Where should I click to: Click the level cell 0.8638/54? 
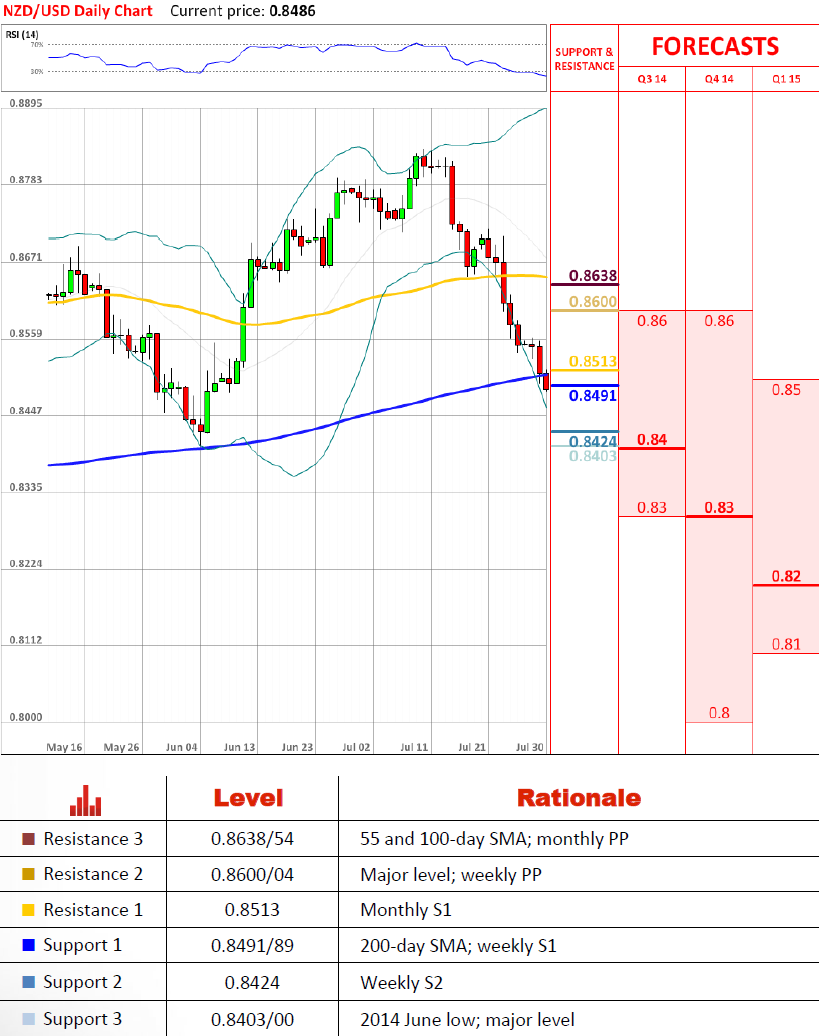click(x=252, y=839)
